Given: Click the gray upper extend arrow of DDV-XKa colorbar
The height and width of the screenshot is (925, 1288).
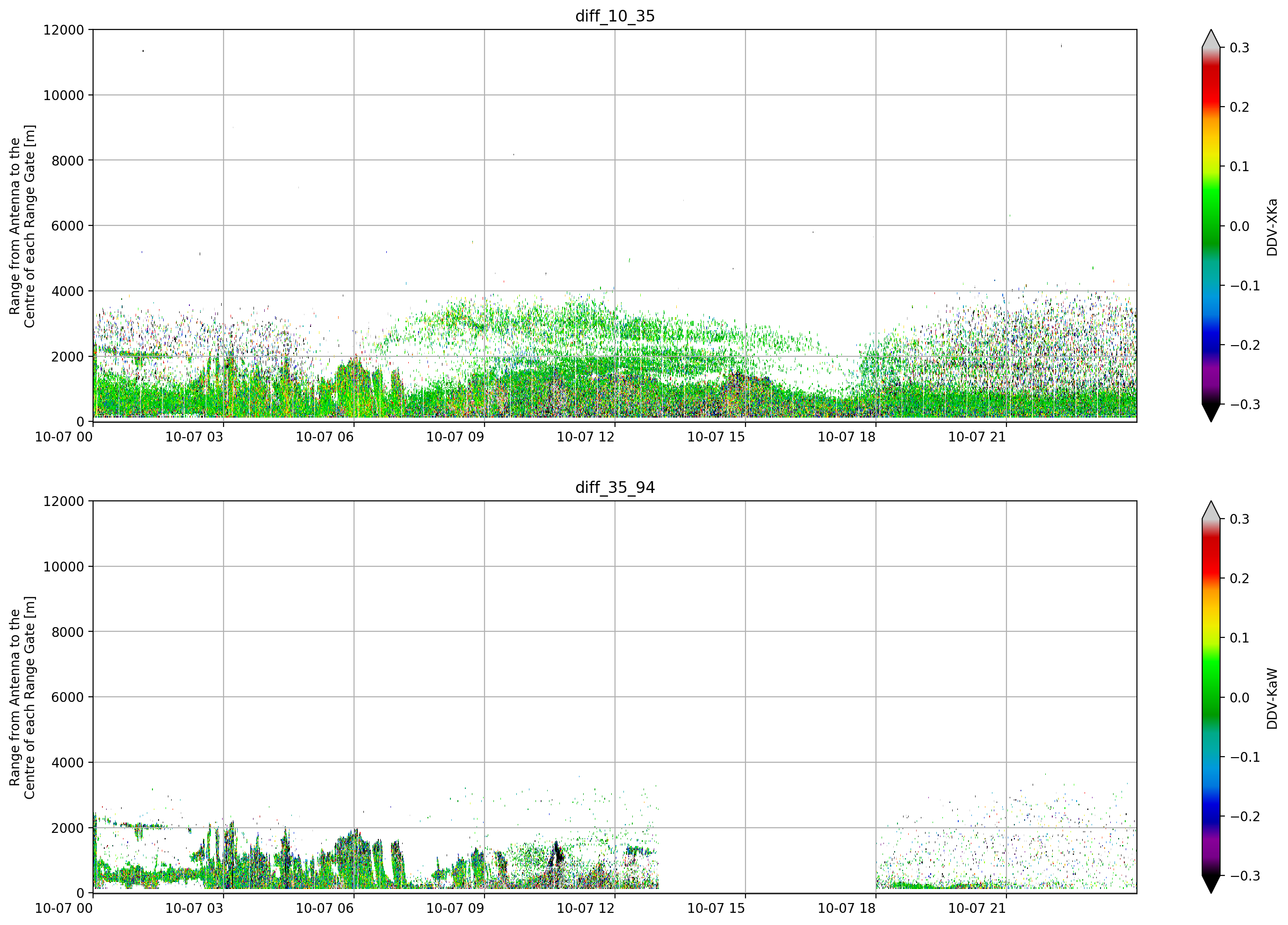Looking at the screenshot, I should click(1211, 40).
